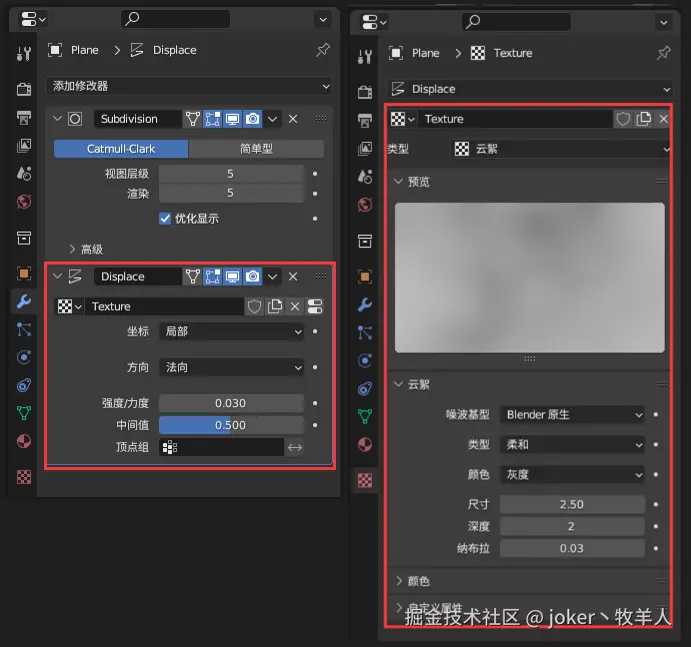Select Modifier wrench tab in left panel

(24, 301)
